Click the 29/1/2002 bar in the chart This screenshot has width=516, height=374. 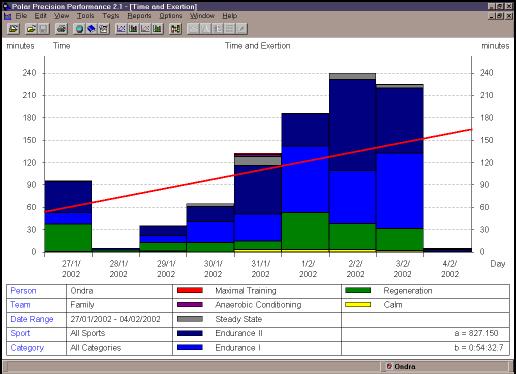point(163,239)
